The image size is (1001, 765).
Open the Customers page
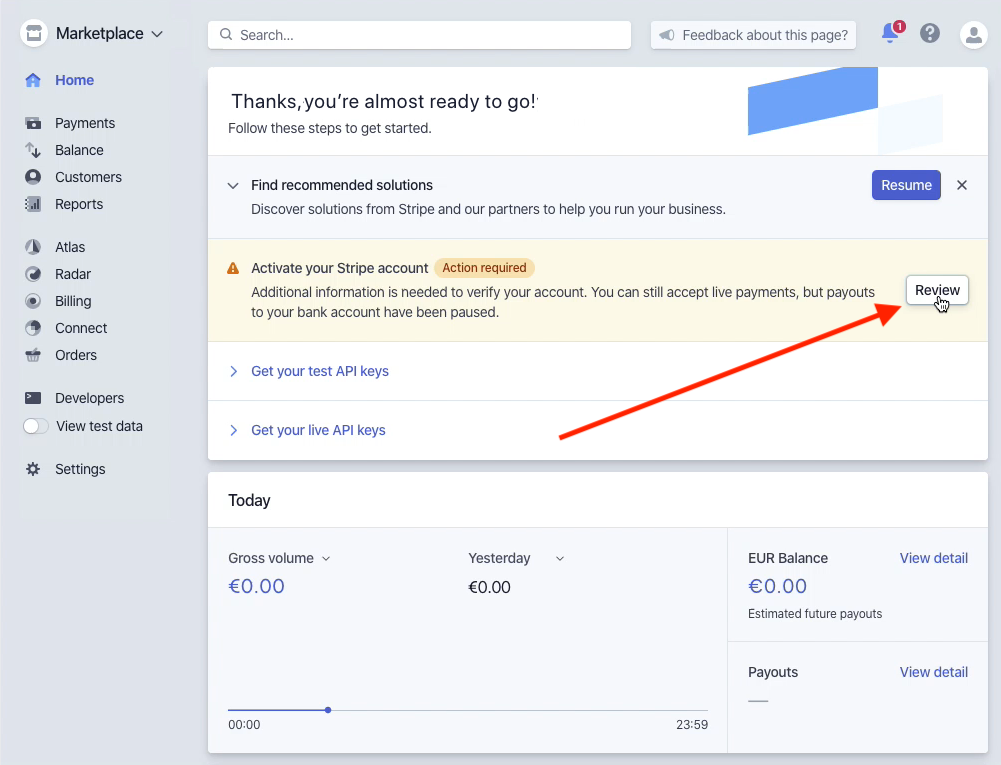tap(87, 176)
